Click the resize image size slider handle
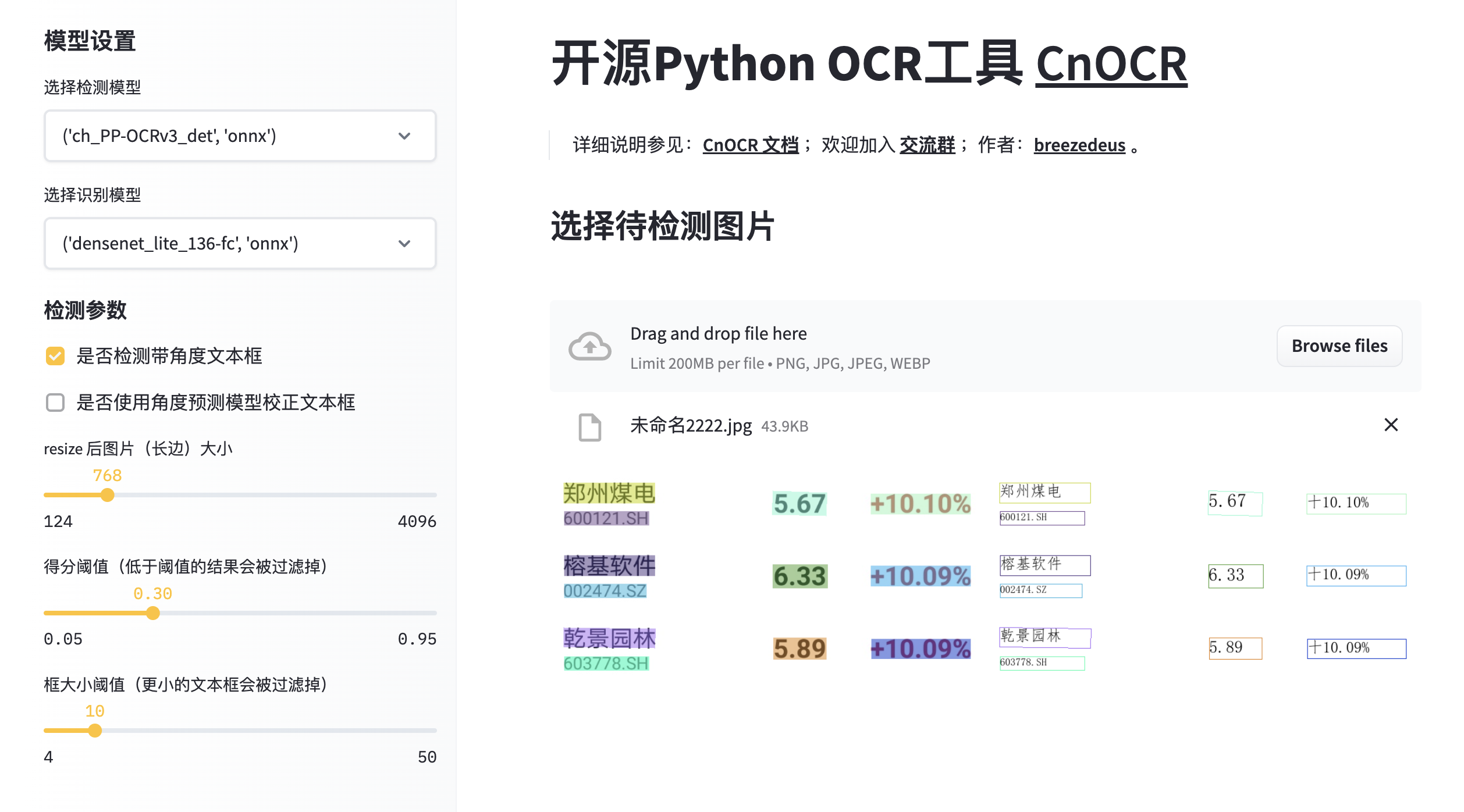Image resolution: width=1464 pixels, height=812 pixels. (x=107, y=495)
